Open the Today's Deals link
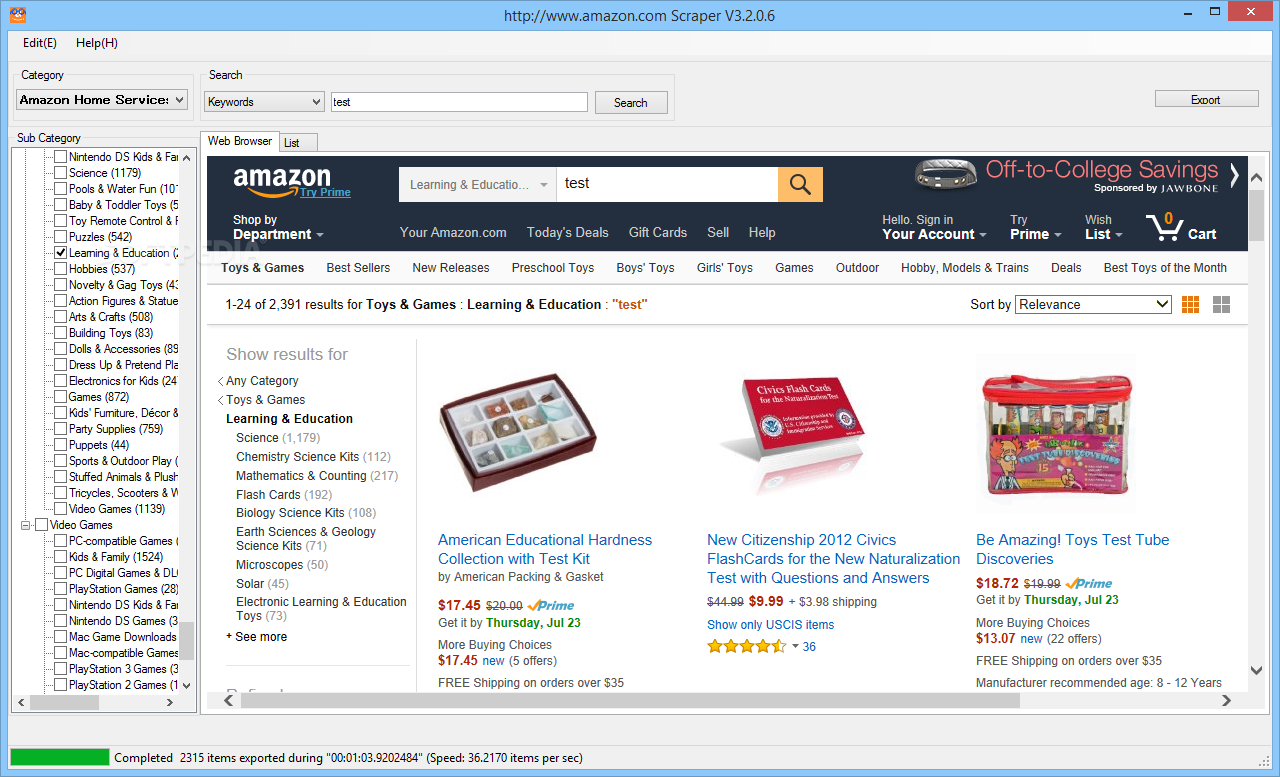This screenshot has height=777, width=1280. [x=567, y=232]
